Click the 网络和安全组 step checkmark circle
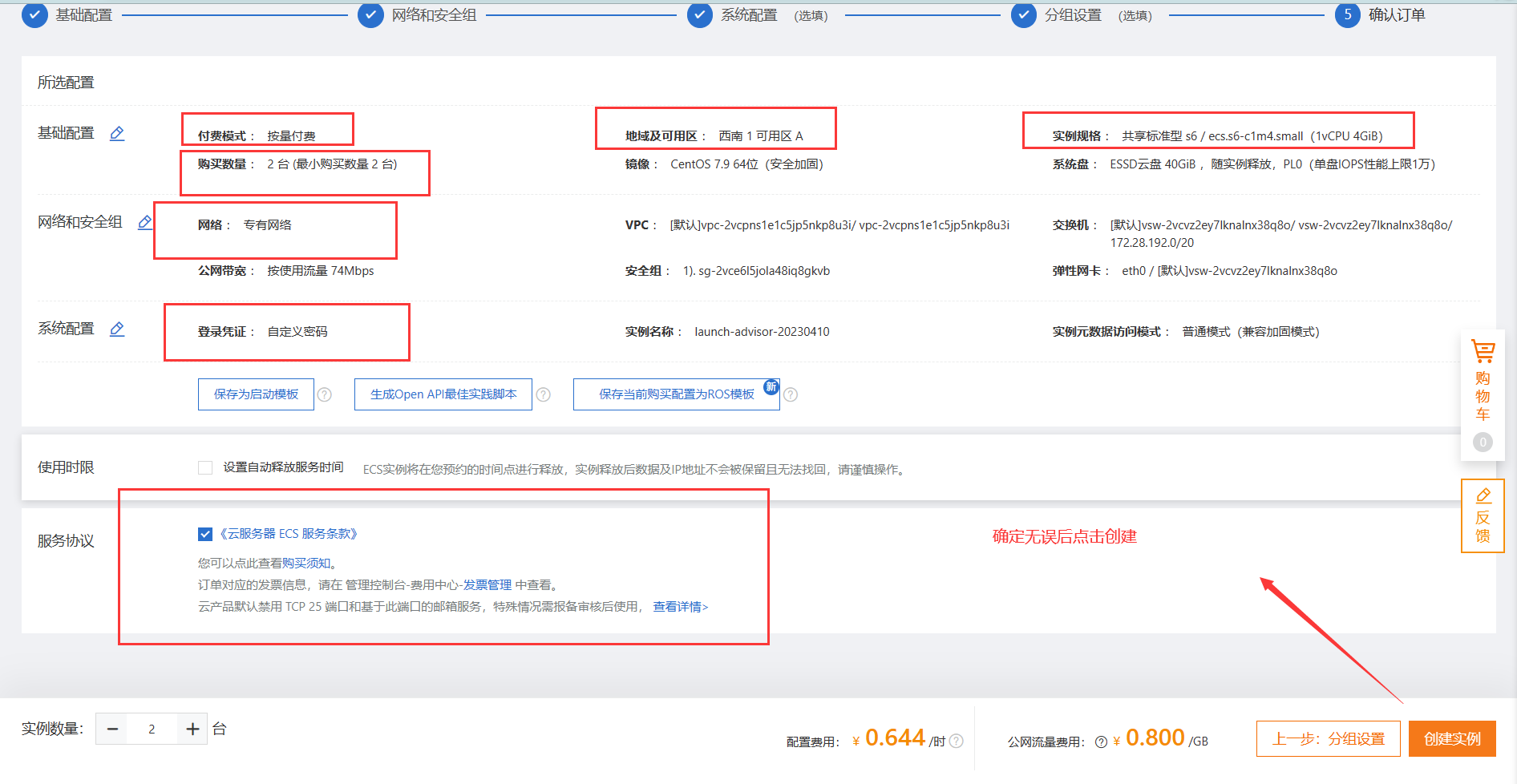Viewport: 1517px width, 784px height. (x=370, y=14)
